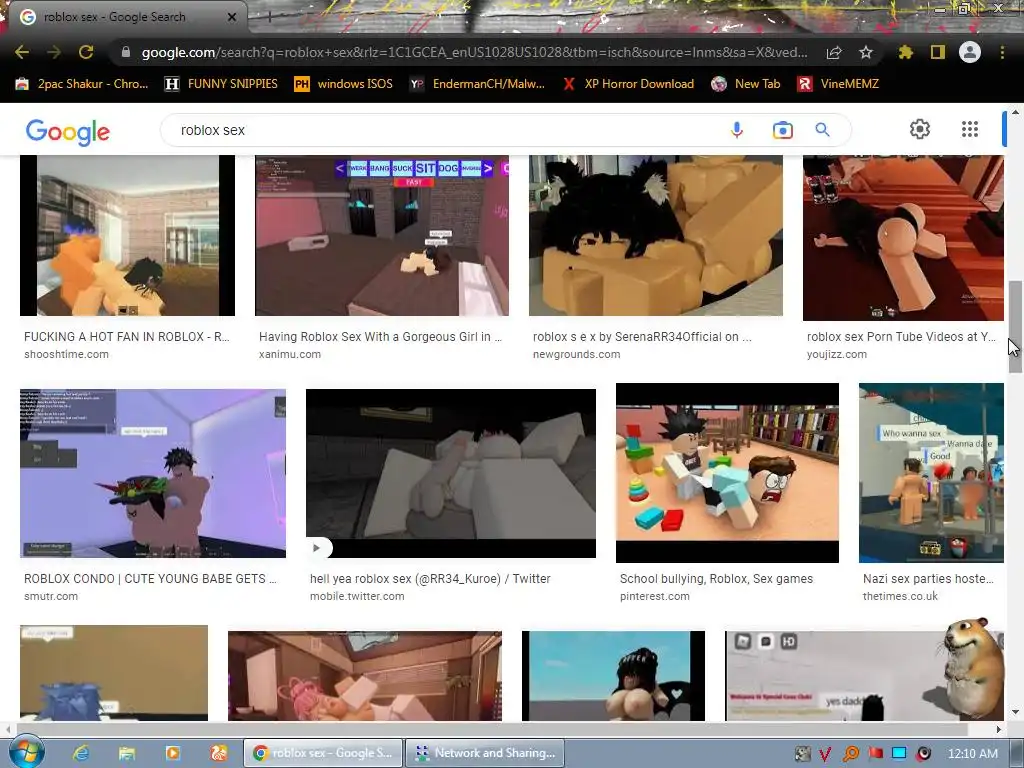Click the horizontal scrollbar left arrow
This screenshot has height=768, width=1024.
click(x=8, y=729)
